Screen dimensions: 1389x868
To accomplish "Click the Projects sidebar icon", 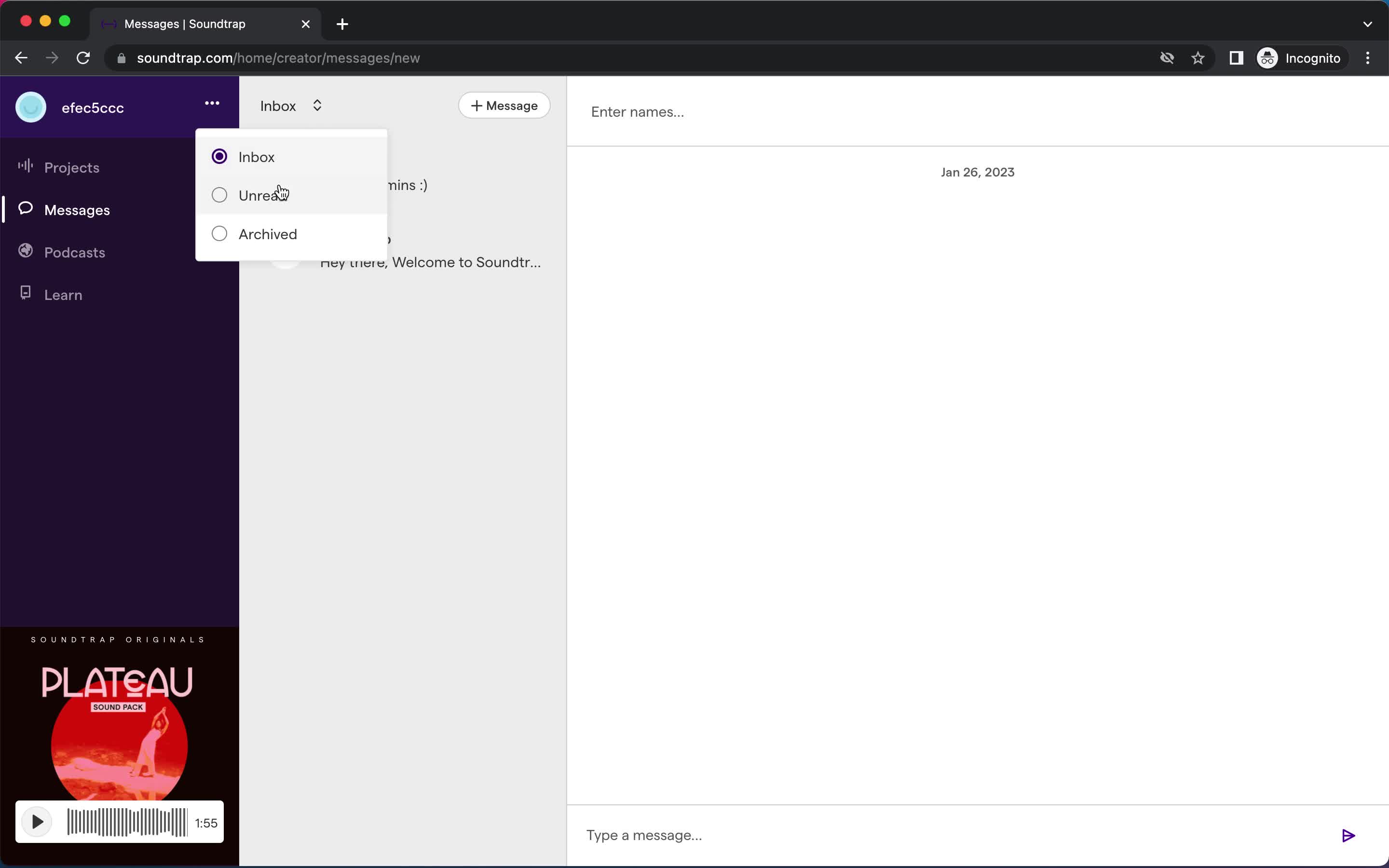I will click(x=25, y=167).
